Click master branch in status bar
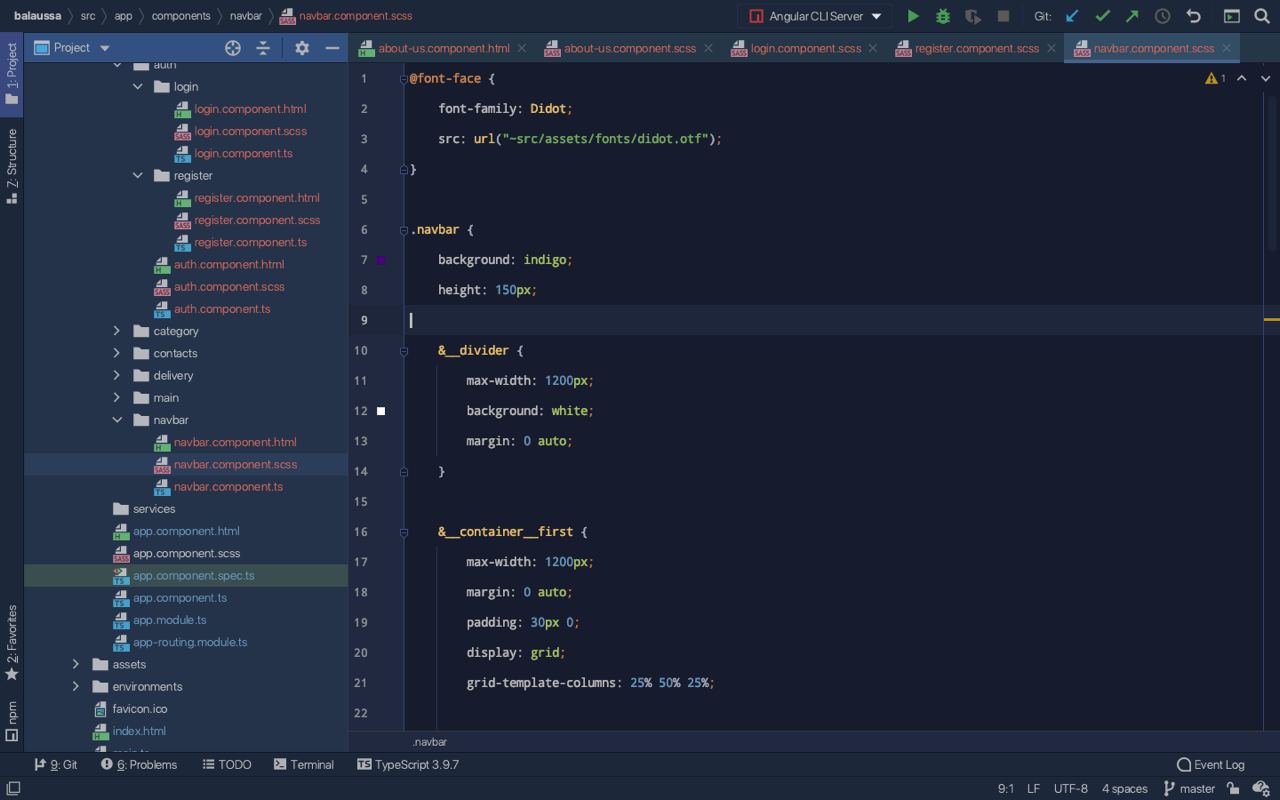The image size is (1280, 800). (x=1189, y=789)
